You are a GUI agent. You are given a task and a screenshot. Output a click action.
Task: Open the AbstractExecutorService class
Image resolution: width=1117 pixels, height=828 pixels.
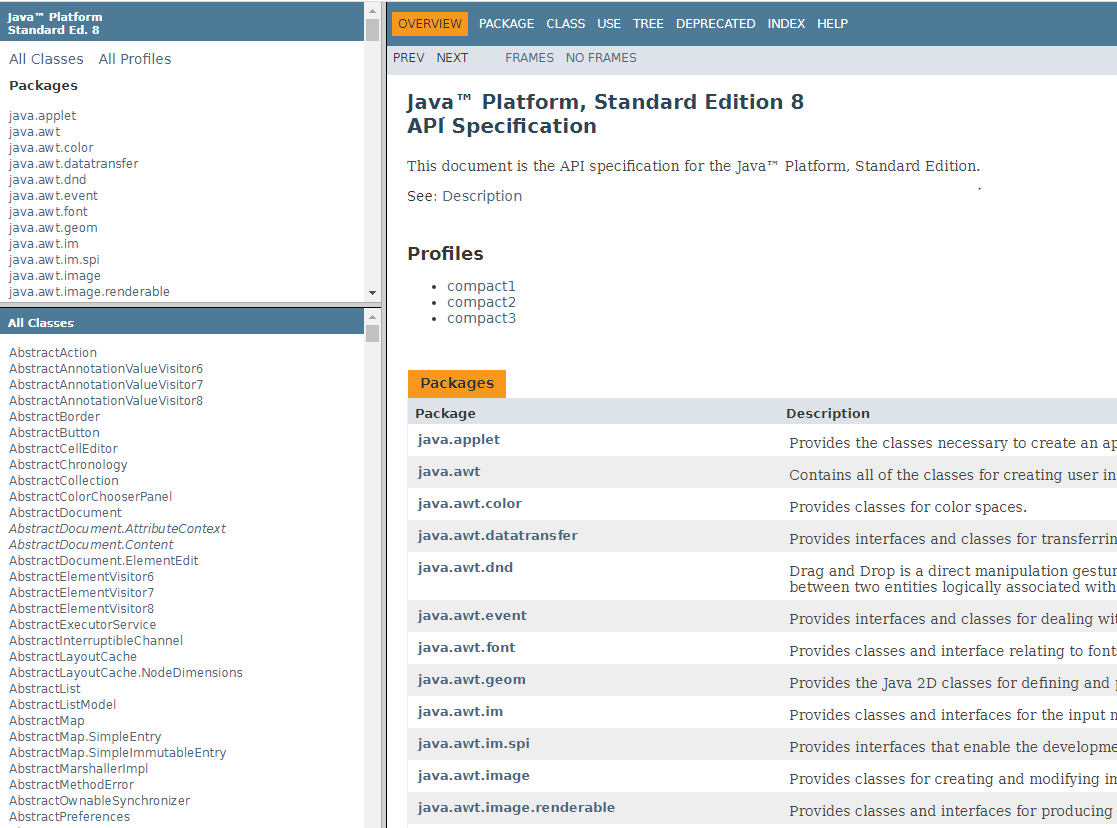[x=82, y=625]
